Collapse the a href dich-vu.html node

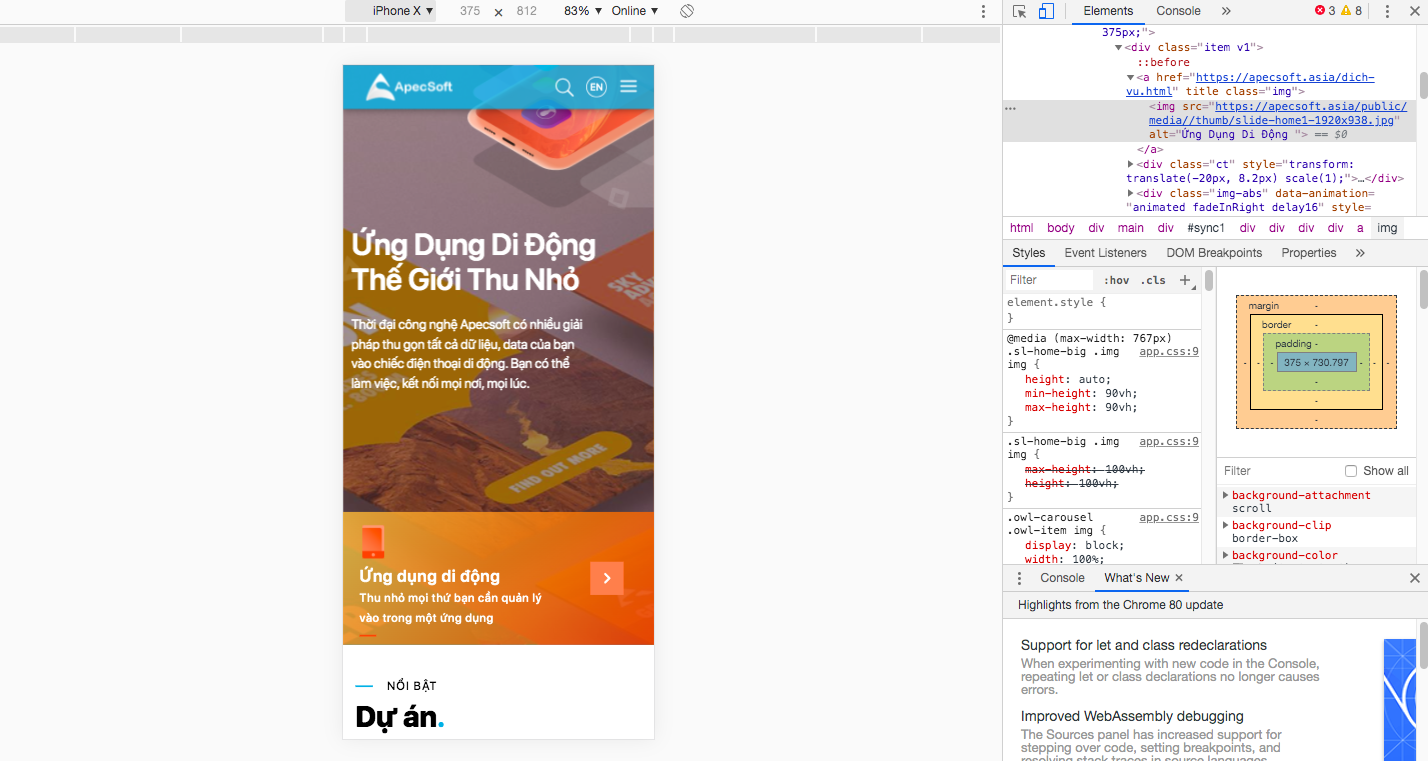point(1131,77)
